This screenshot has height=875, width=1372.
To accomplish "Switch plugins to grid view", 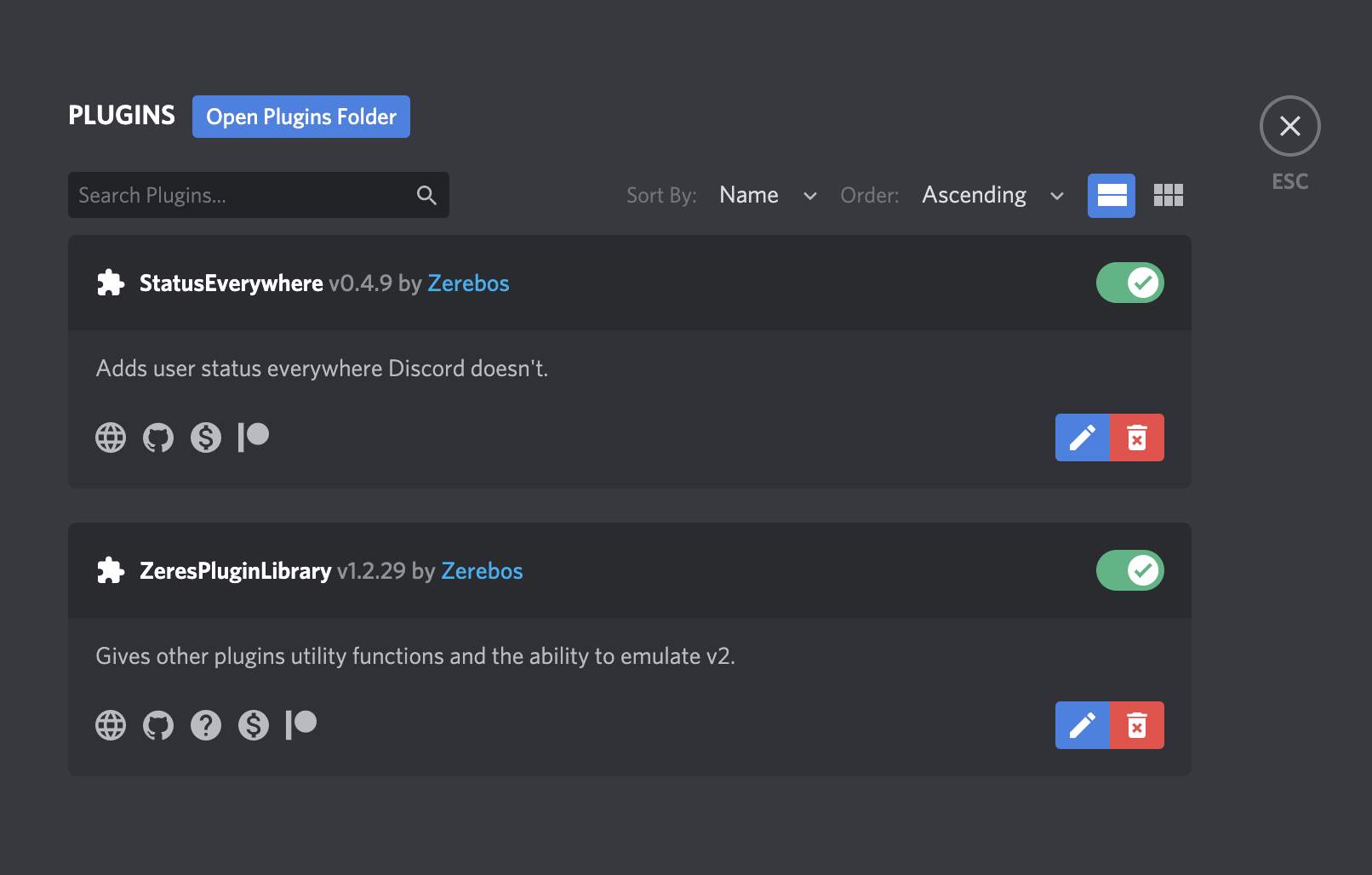I will 1169,195.
